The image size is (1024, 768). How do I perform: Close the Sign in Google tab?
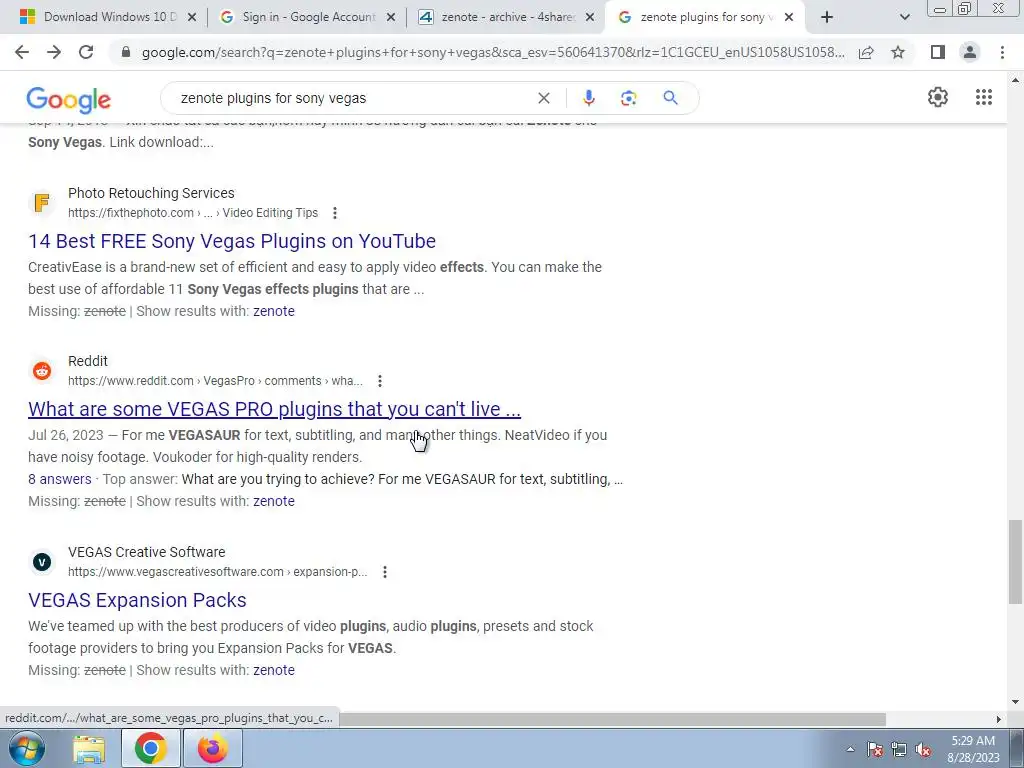pyautogui.click(x=391, y=18)
